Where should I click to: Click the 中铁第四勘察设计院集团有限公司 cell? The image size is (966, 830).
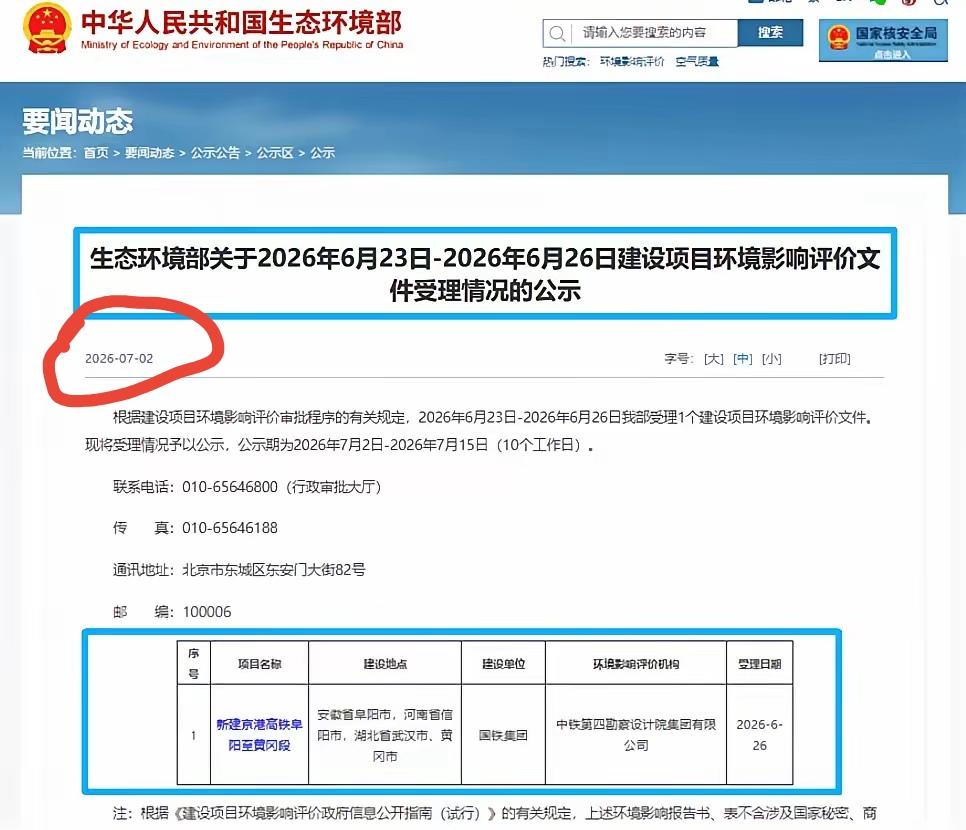pyautogui.click(x=636, y=734)
